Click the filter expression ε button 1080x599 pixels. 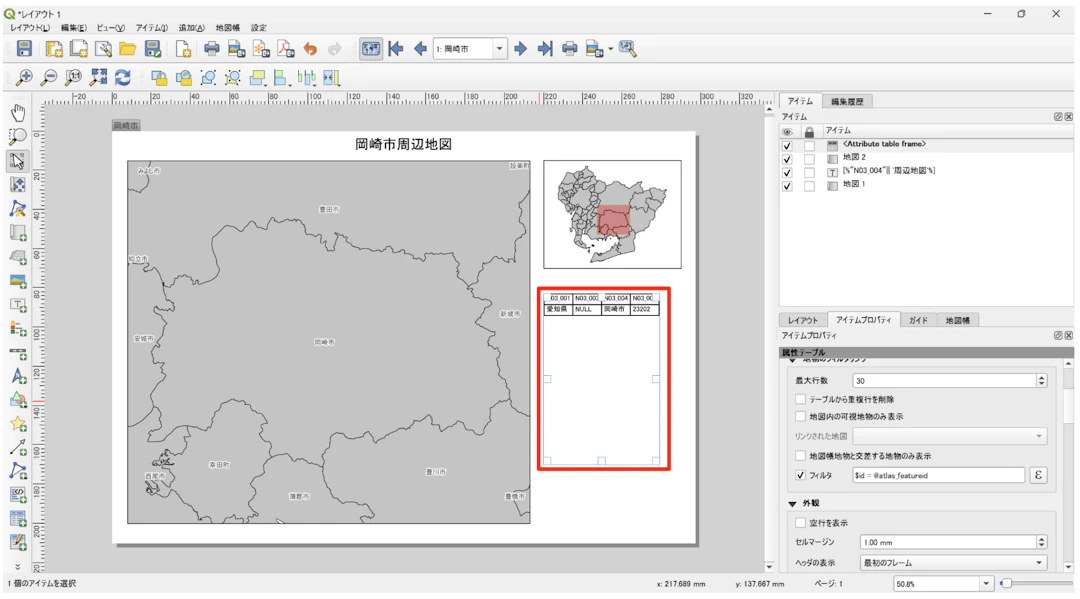click(1038, 476)
